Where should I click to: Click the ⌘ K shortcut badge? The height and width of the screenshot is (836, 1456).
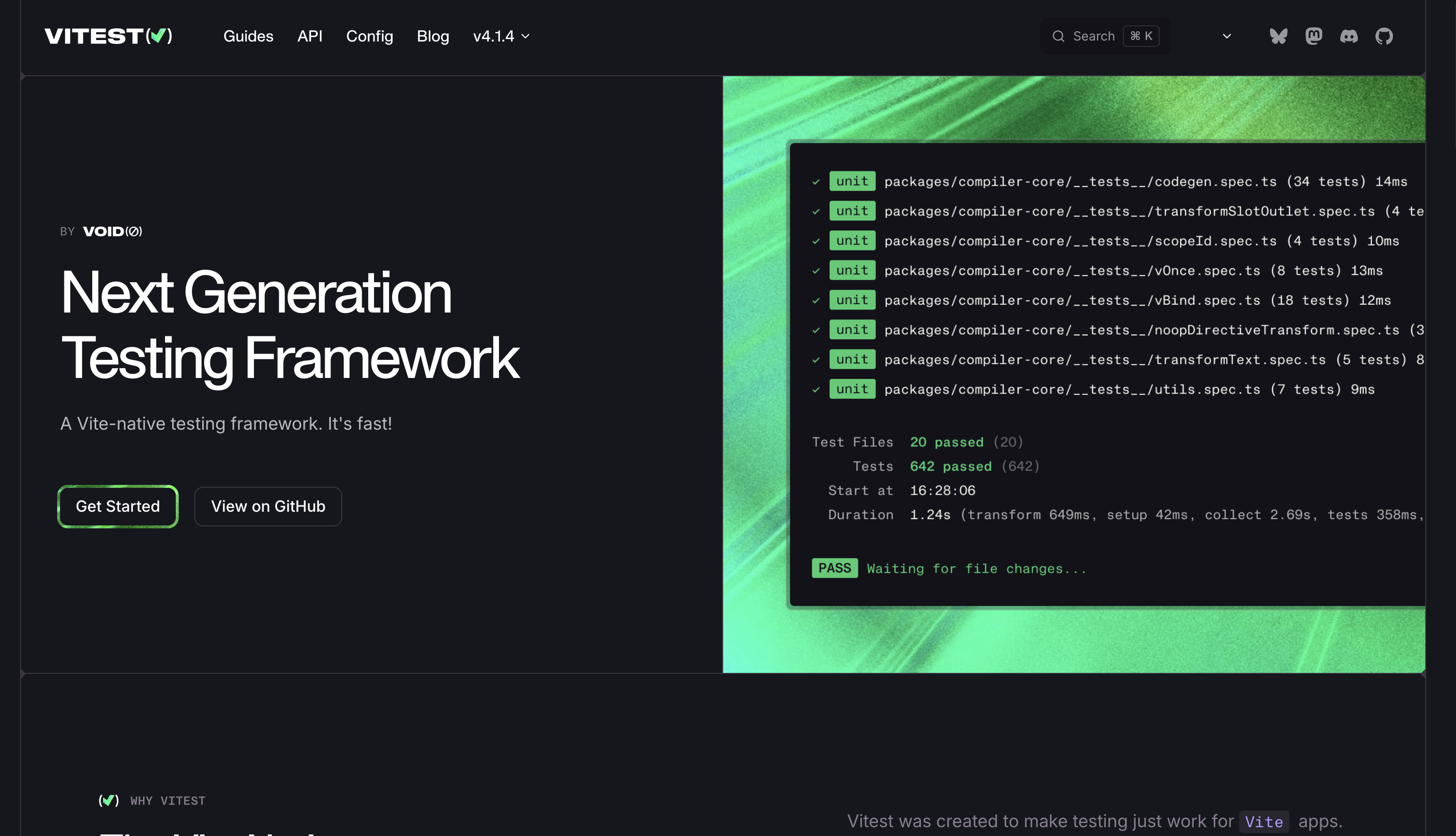click(x=1141, y=36)
